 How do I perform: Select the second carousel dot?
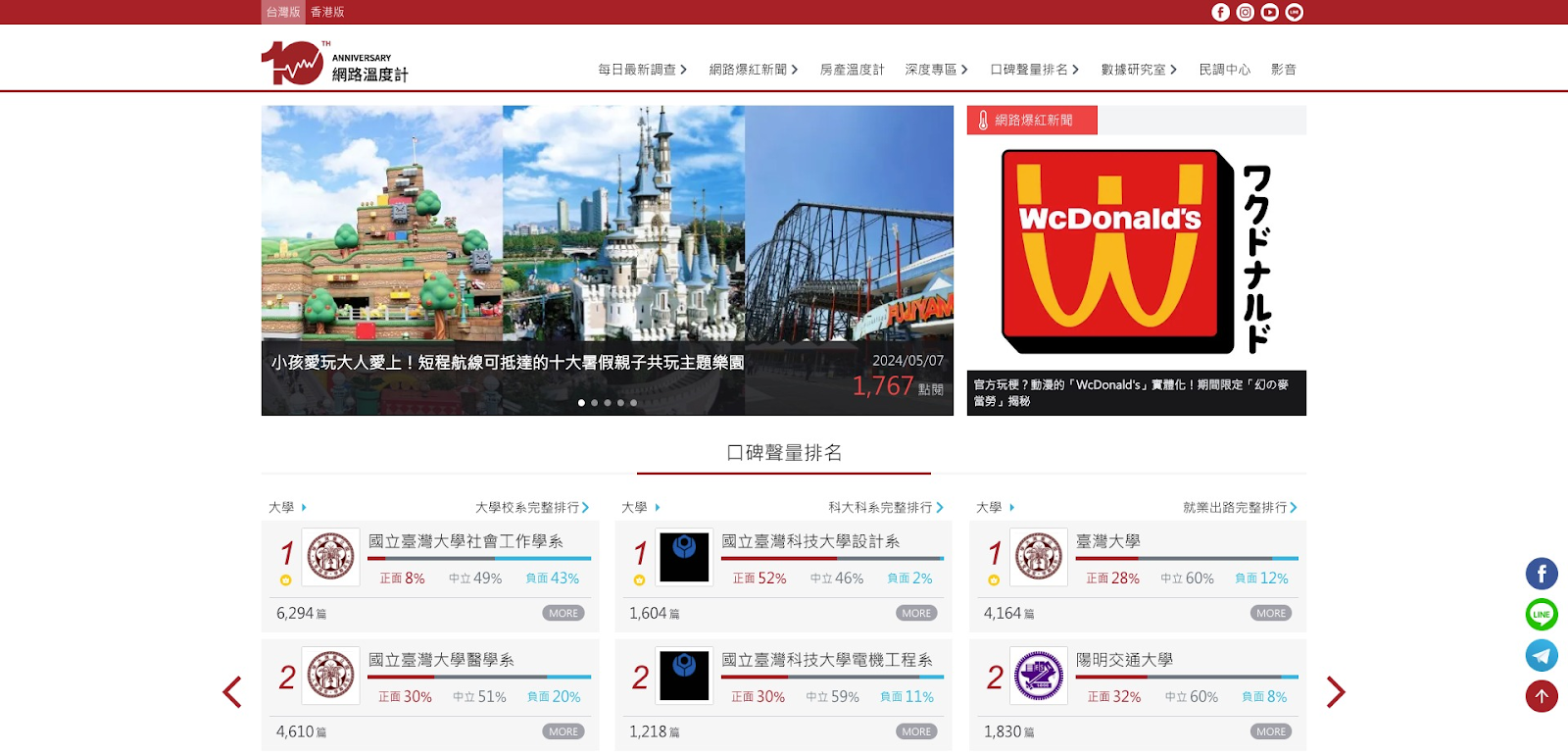595,403
